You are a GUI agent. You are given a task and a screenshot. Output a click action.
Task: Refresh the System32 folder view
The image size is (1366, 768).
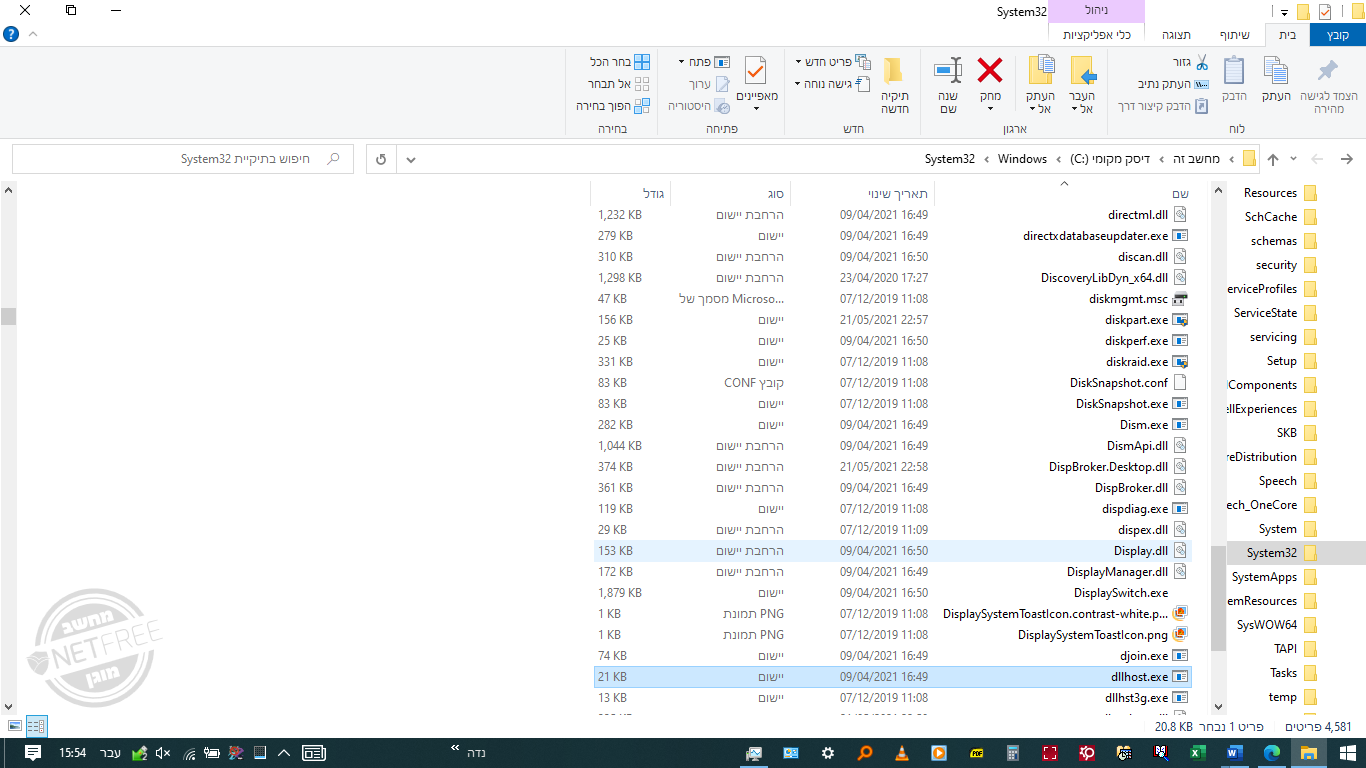[381, 159]
